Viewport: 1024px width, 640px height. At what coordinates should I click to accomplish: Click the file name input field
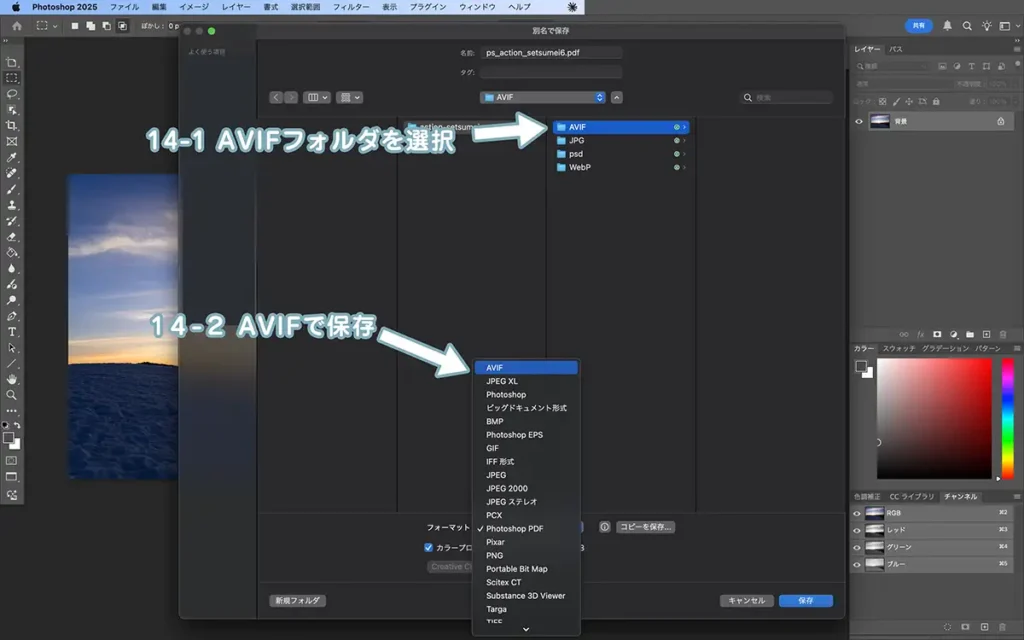pos(551,52)
